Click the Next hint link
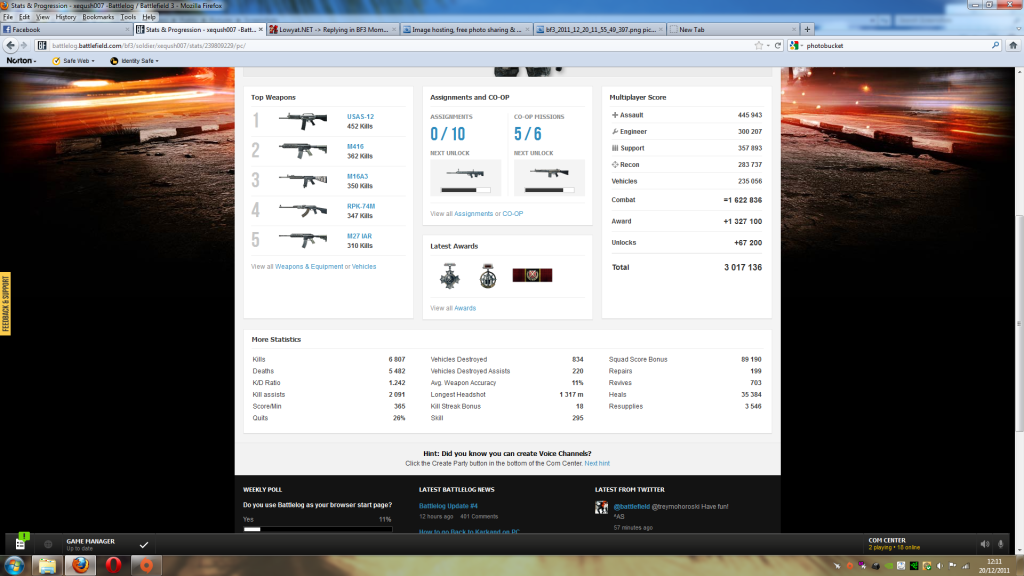Screen dimensions: 1024x576 point(597,464)
